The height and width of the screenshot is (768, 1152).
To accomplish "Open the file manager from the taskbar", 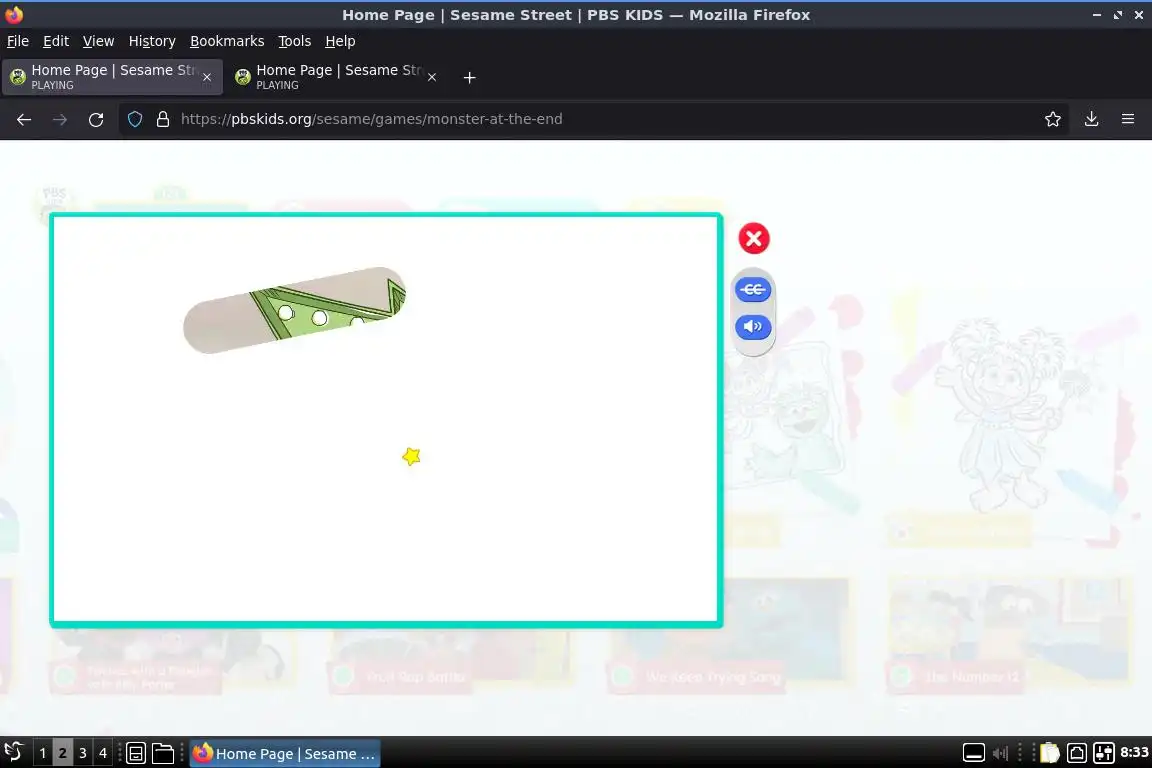I will (x=163, y=753).
